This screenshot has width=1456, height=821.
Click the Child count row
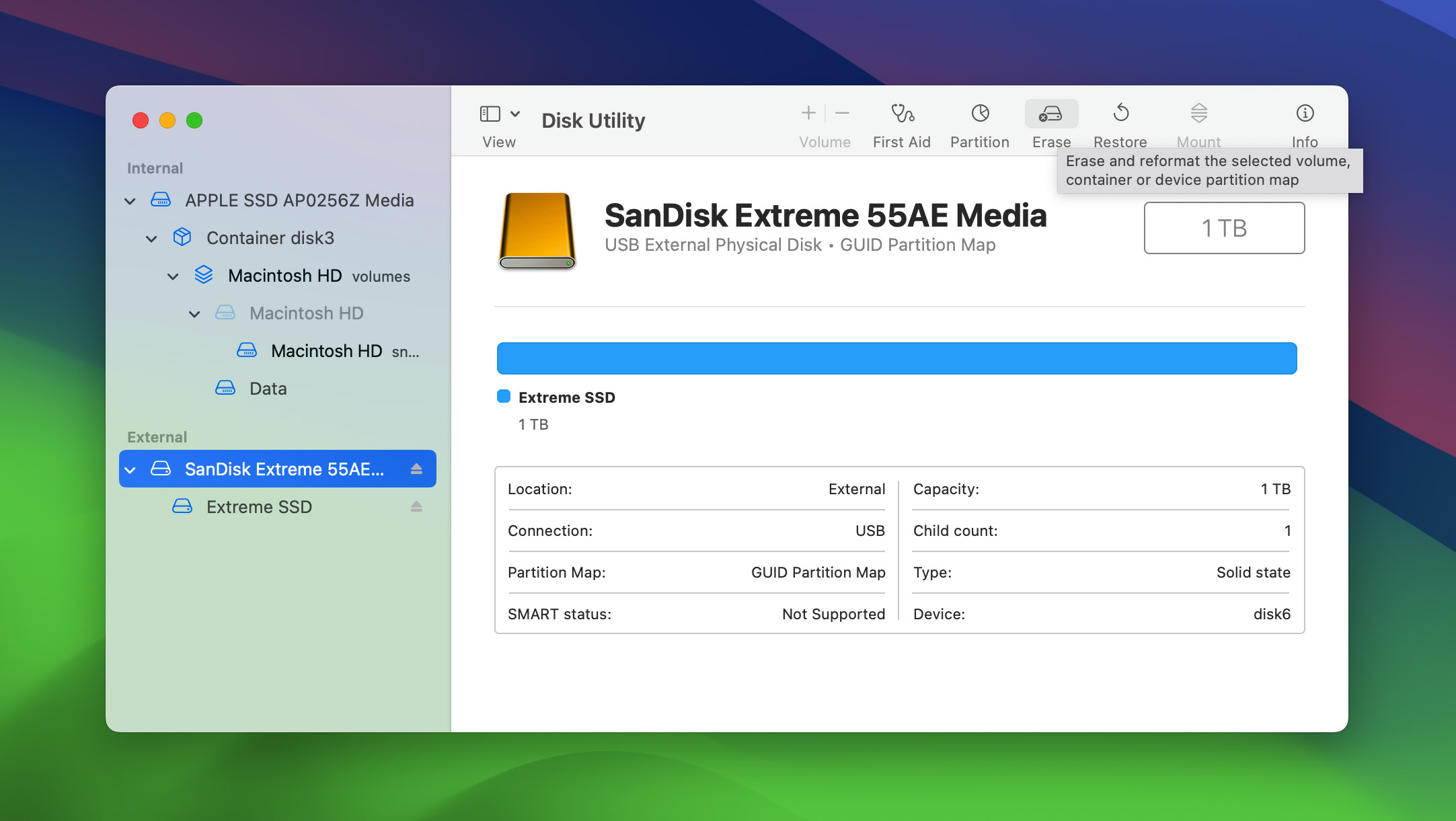click(1102, 531)
